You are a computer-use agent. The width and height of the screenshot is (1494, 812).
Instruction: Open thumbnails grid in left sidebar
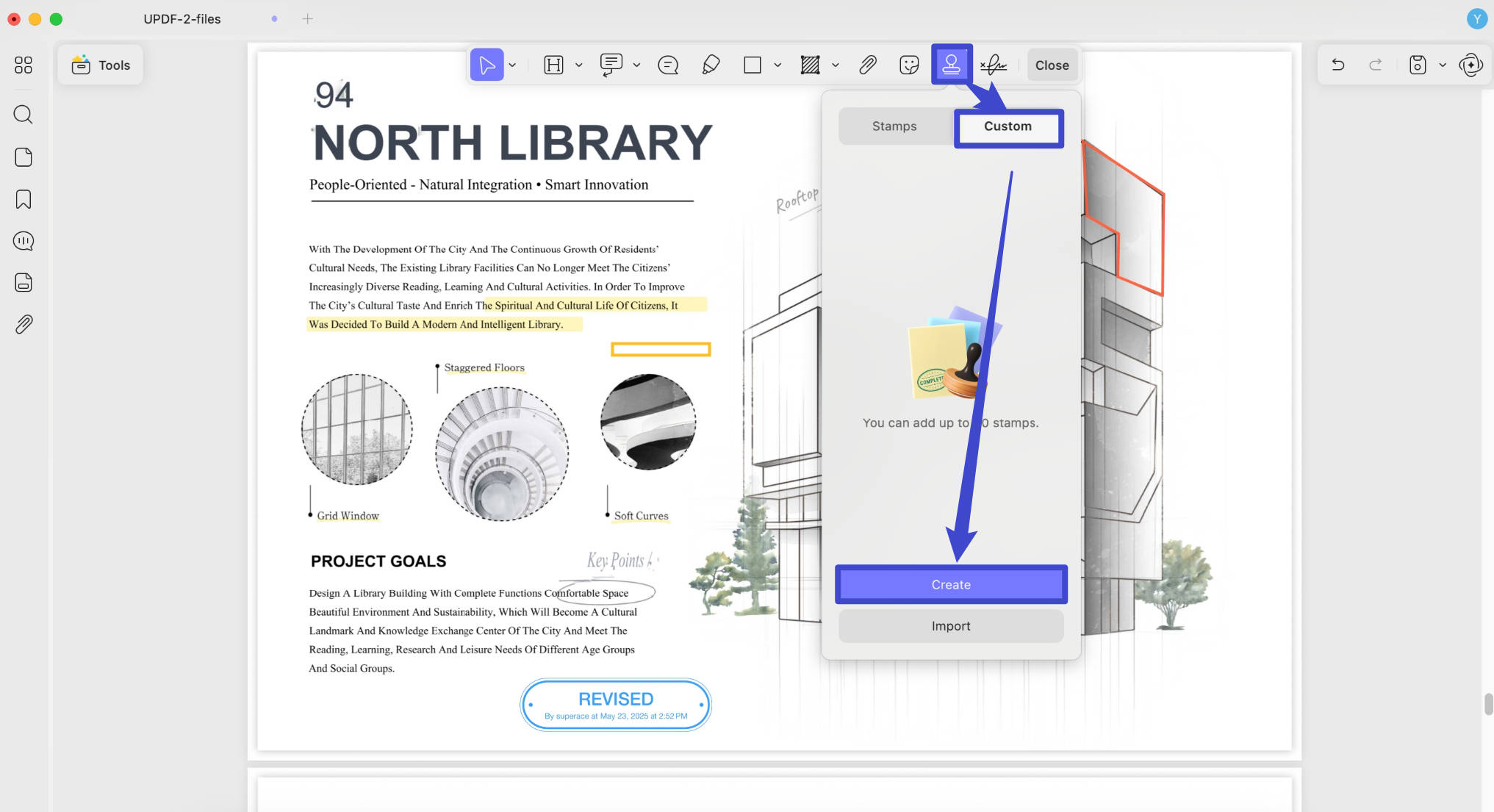click(24, 65)
